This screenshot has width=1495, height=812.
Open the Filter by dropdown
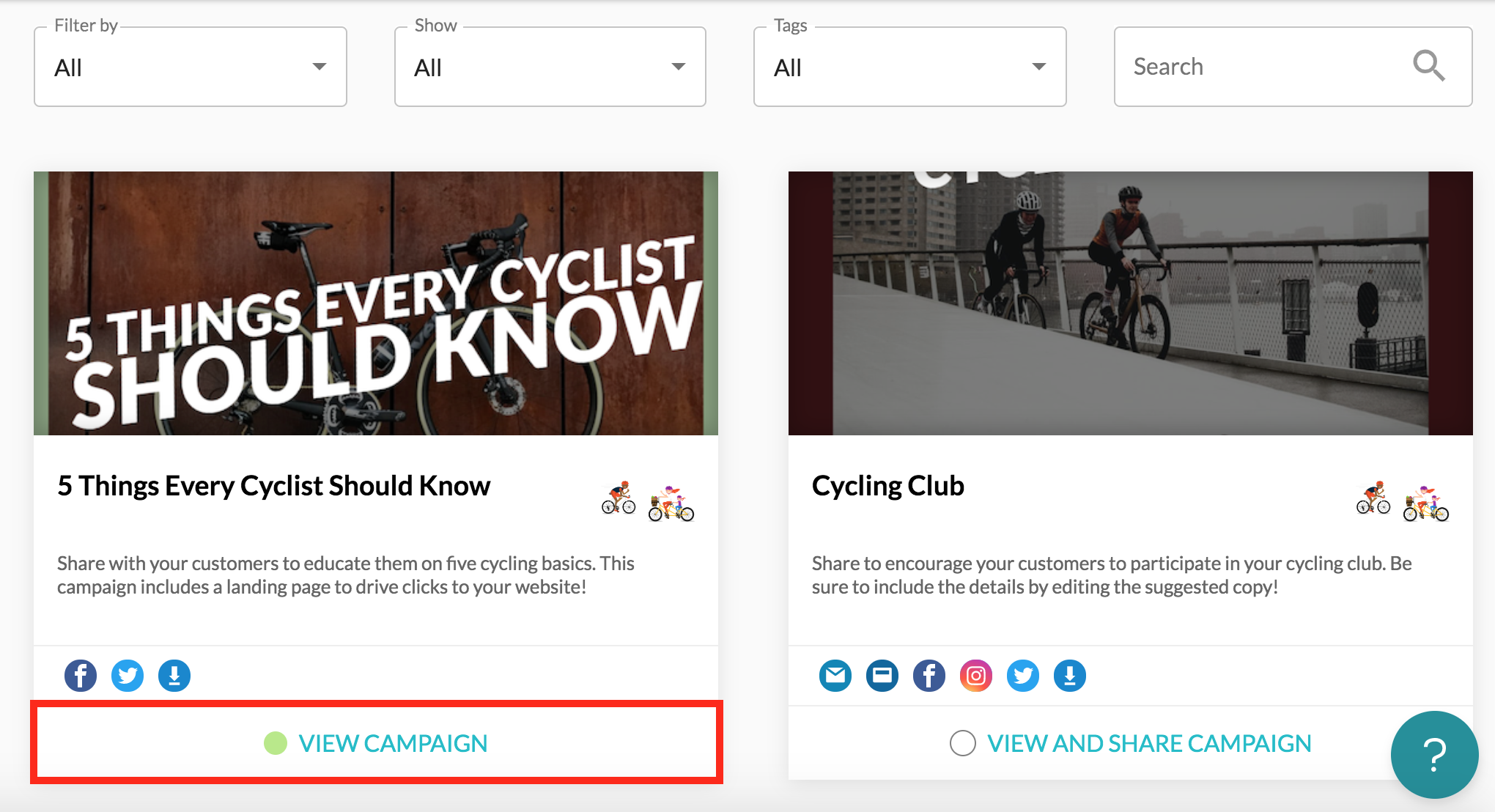coord(191,67)
